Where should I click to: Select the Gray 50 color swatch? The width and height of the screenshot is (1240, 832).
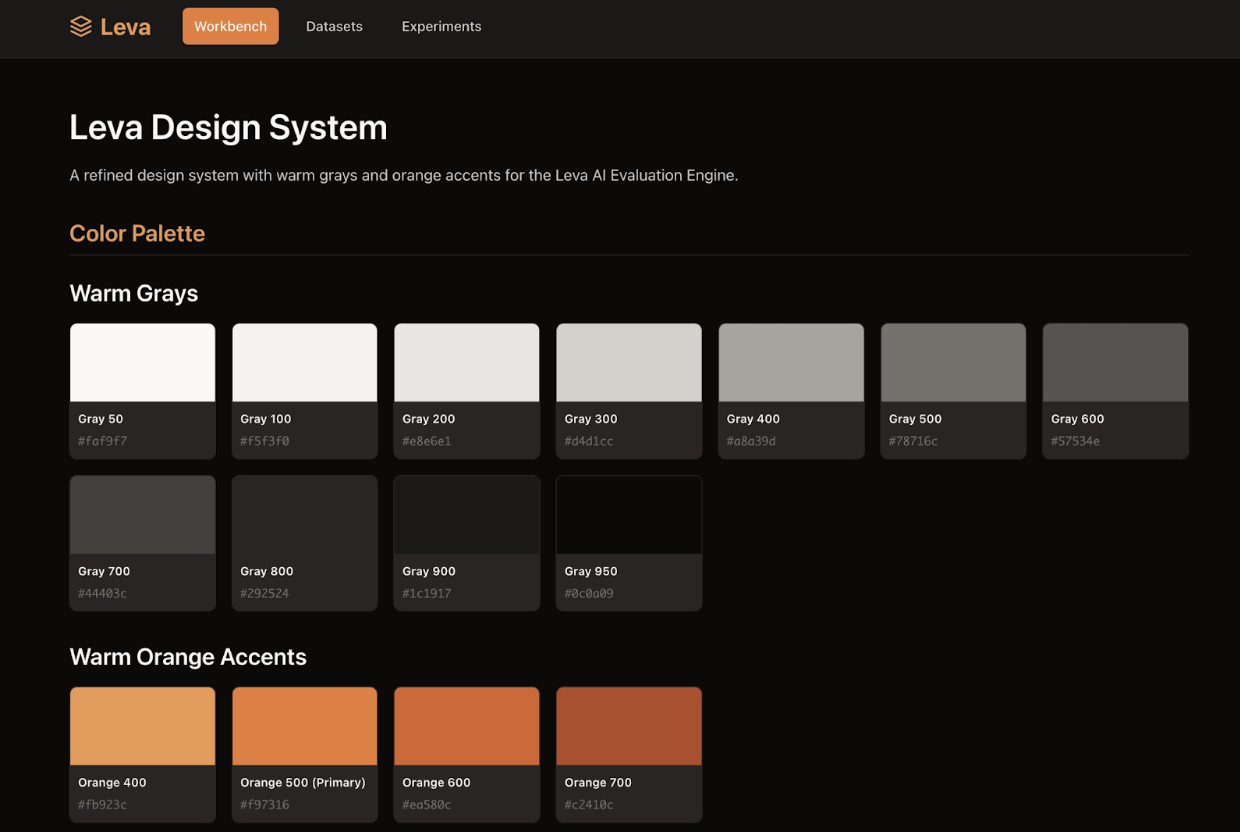pyautogui.click(x=142, y=363)
